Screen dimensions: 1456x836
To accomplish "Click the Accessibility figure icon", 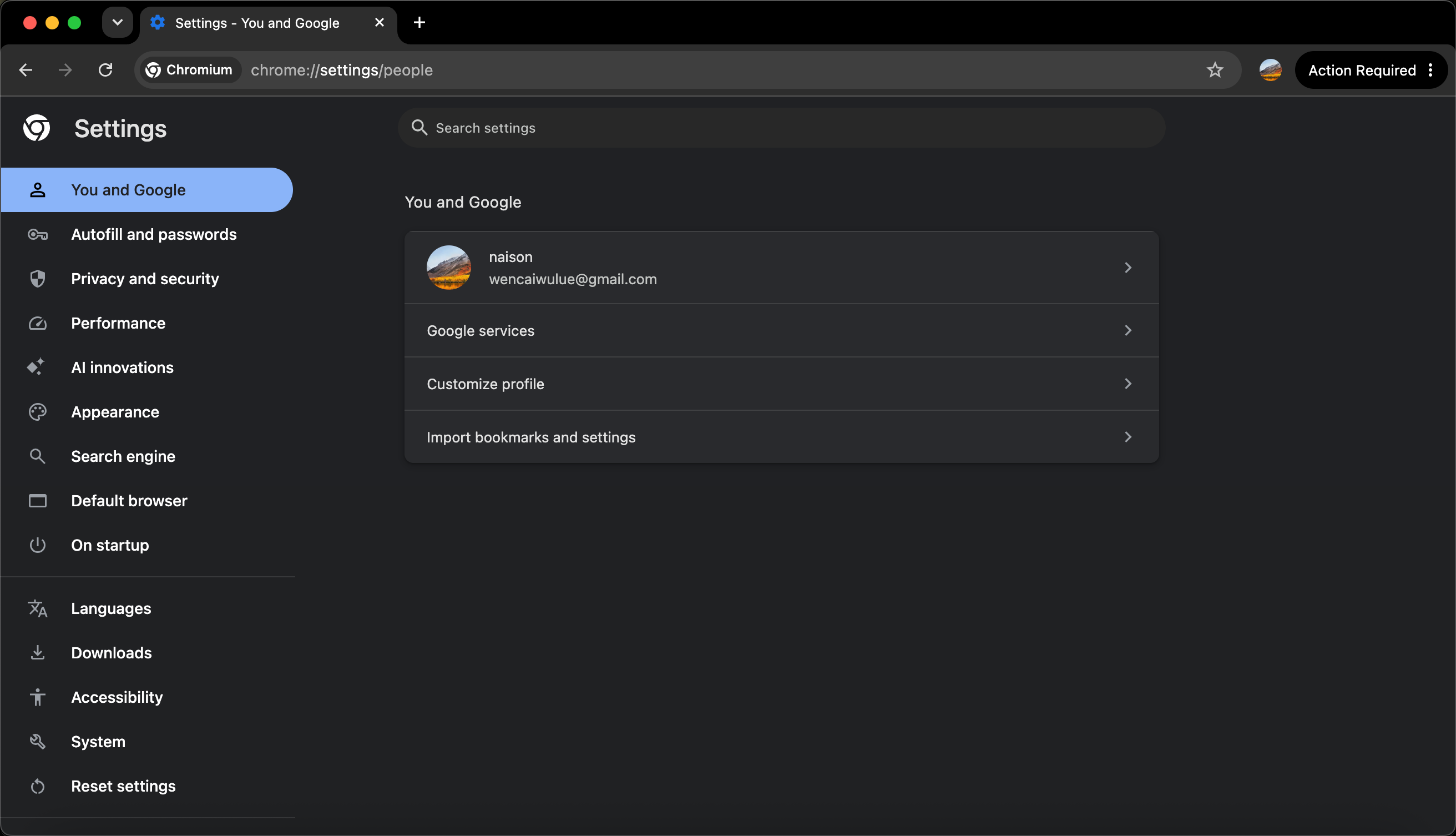I will (x=38, y=697).
